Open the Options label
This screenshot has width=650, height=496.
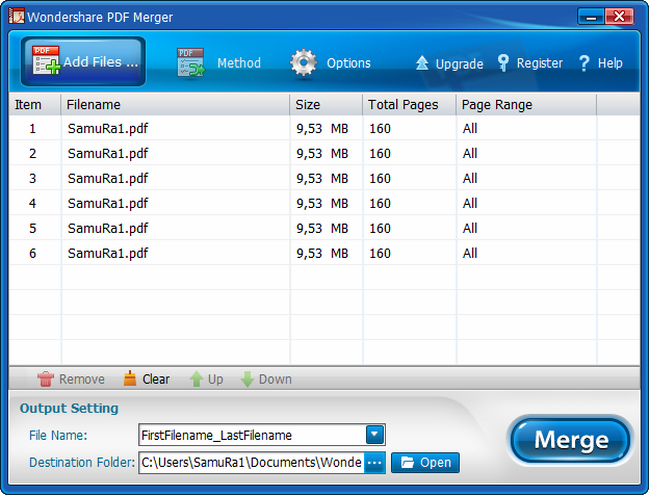pyautogui.click(x=348, y=63)
